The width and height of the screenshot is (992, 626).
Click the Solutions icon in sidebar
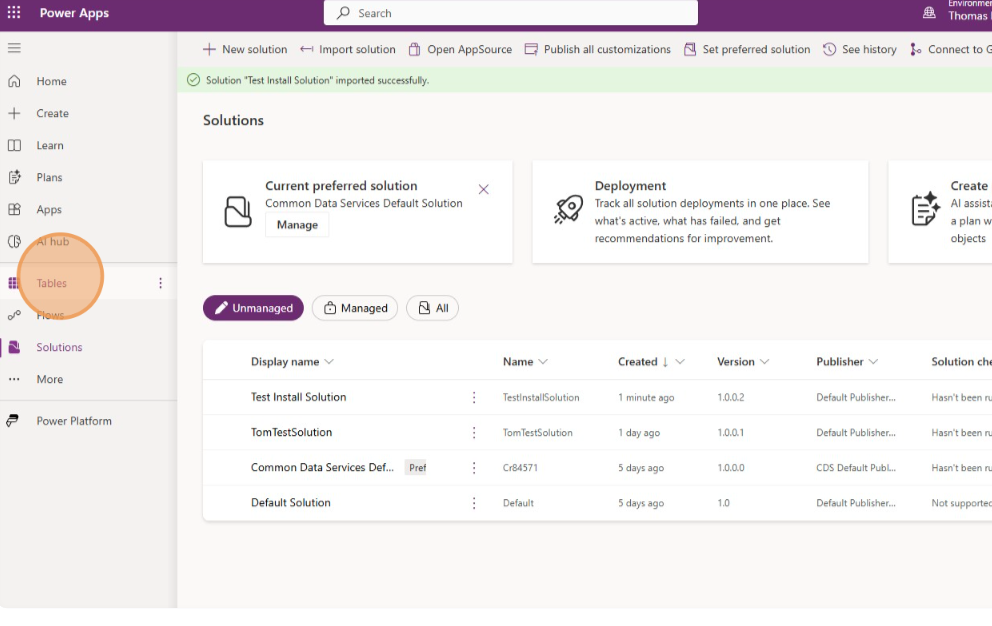[14, 347]
